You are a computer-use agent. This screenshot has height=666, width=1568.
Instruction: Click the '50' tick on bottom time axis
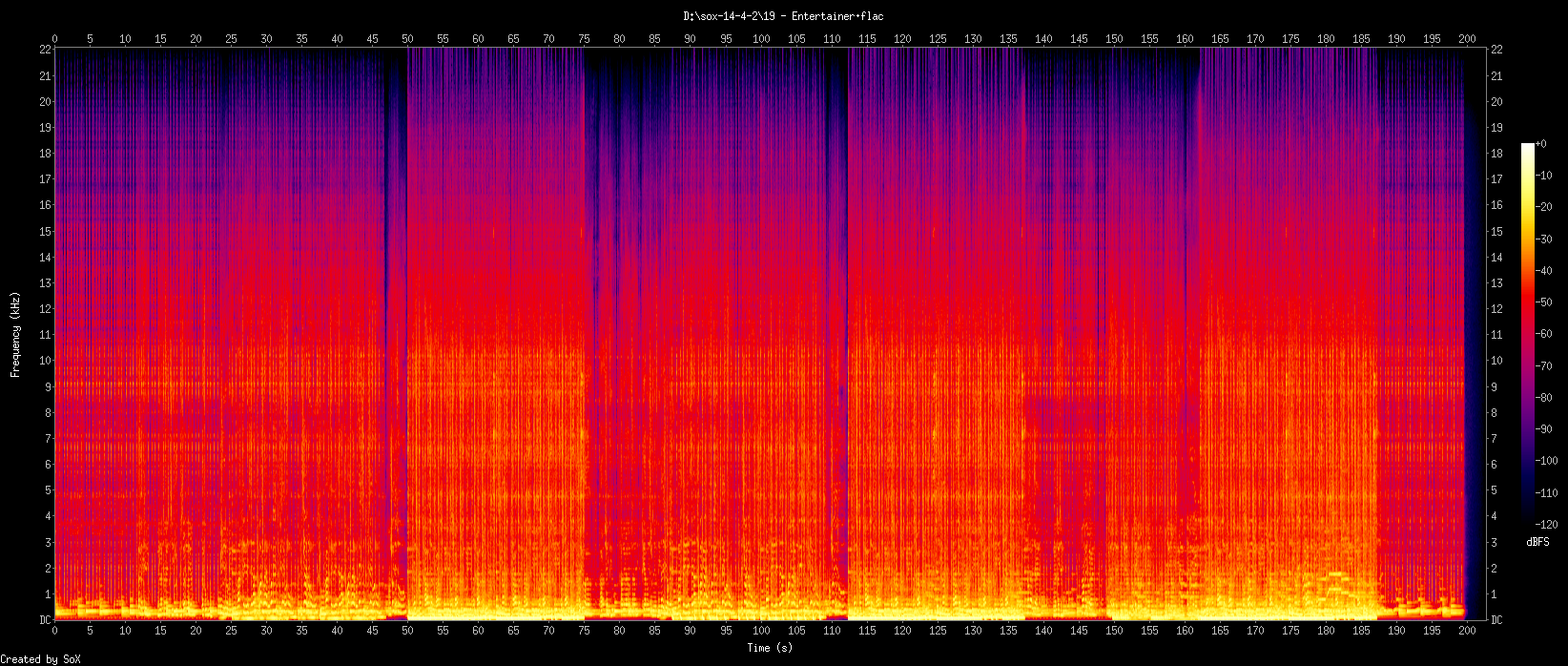pyautogui.click(x=407, y=630)
